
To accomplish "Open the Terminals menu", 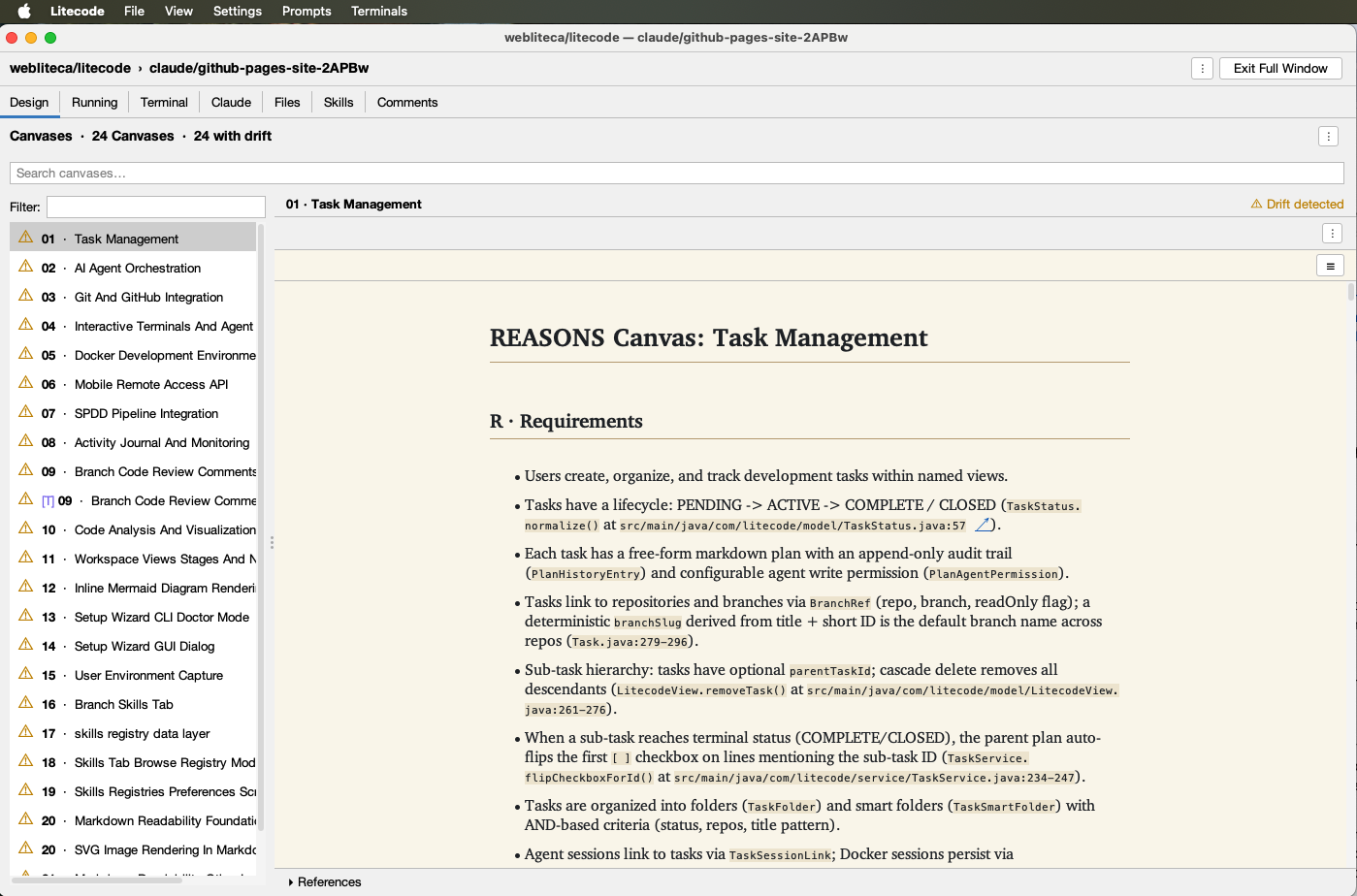I will tap(379, 11).
